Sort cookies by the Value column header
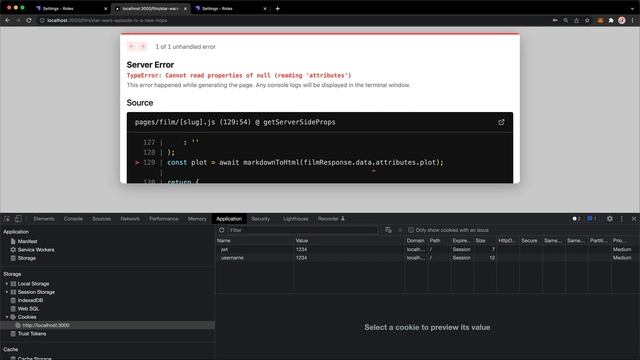The image size is (640, 360). pyautogui.click(x=349, y=240)
